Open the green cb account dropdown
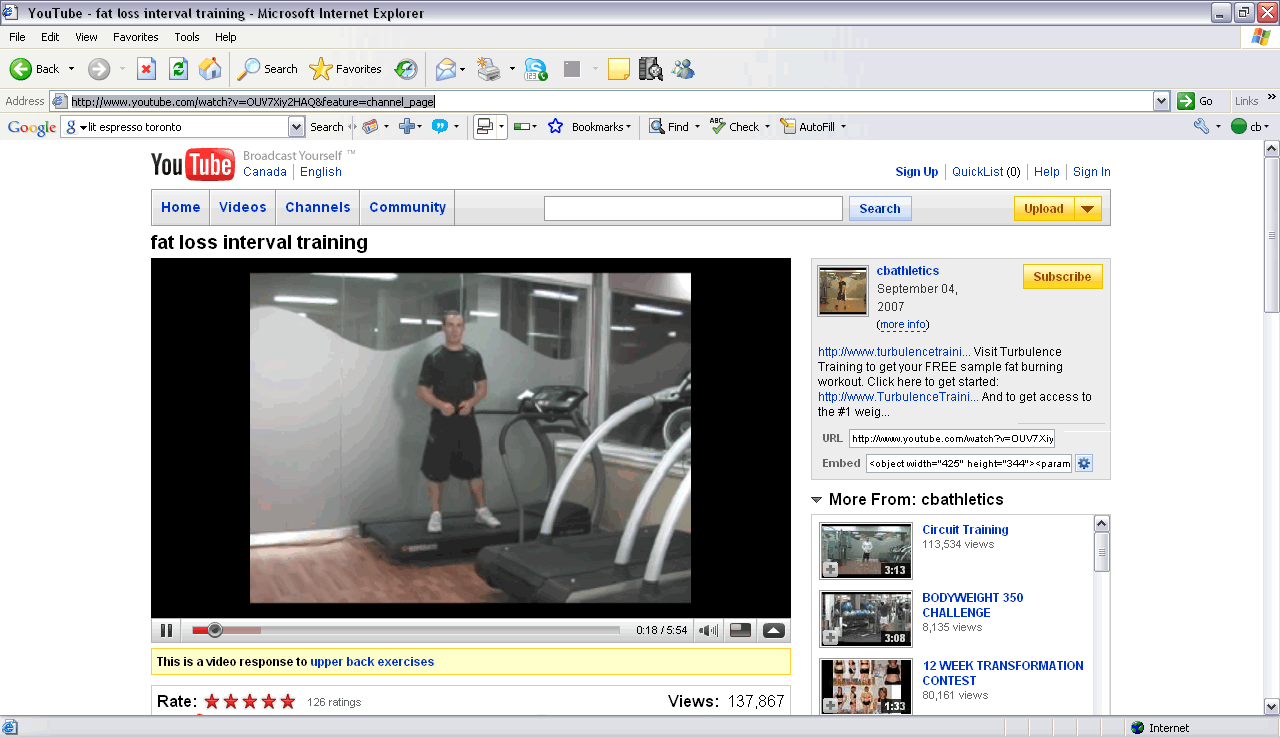The height and width of the screenshot is (738, 1280). click(x=1250, y=127)
